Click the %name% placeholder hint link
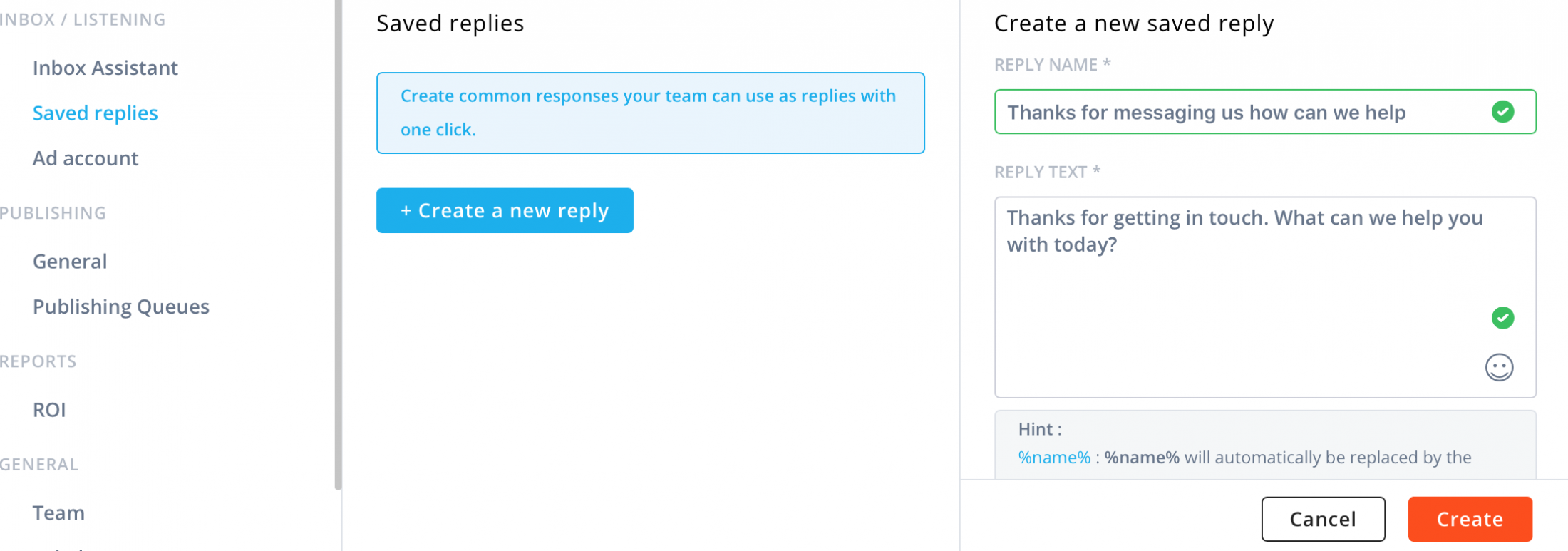Image resolution: width=1568 pixels, height=551 pixels. click(x=1054, y=458)
